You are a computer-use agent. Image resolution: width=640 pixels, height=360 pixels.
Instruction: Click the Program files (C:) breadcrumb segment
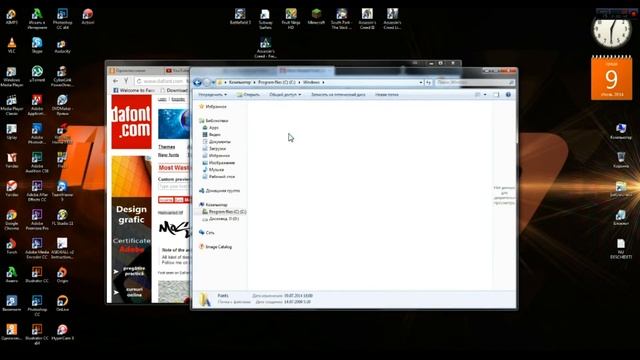coord(276,82)
